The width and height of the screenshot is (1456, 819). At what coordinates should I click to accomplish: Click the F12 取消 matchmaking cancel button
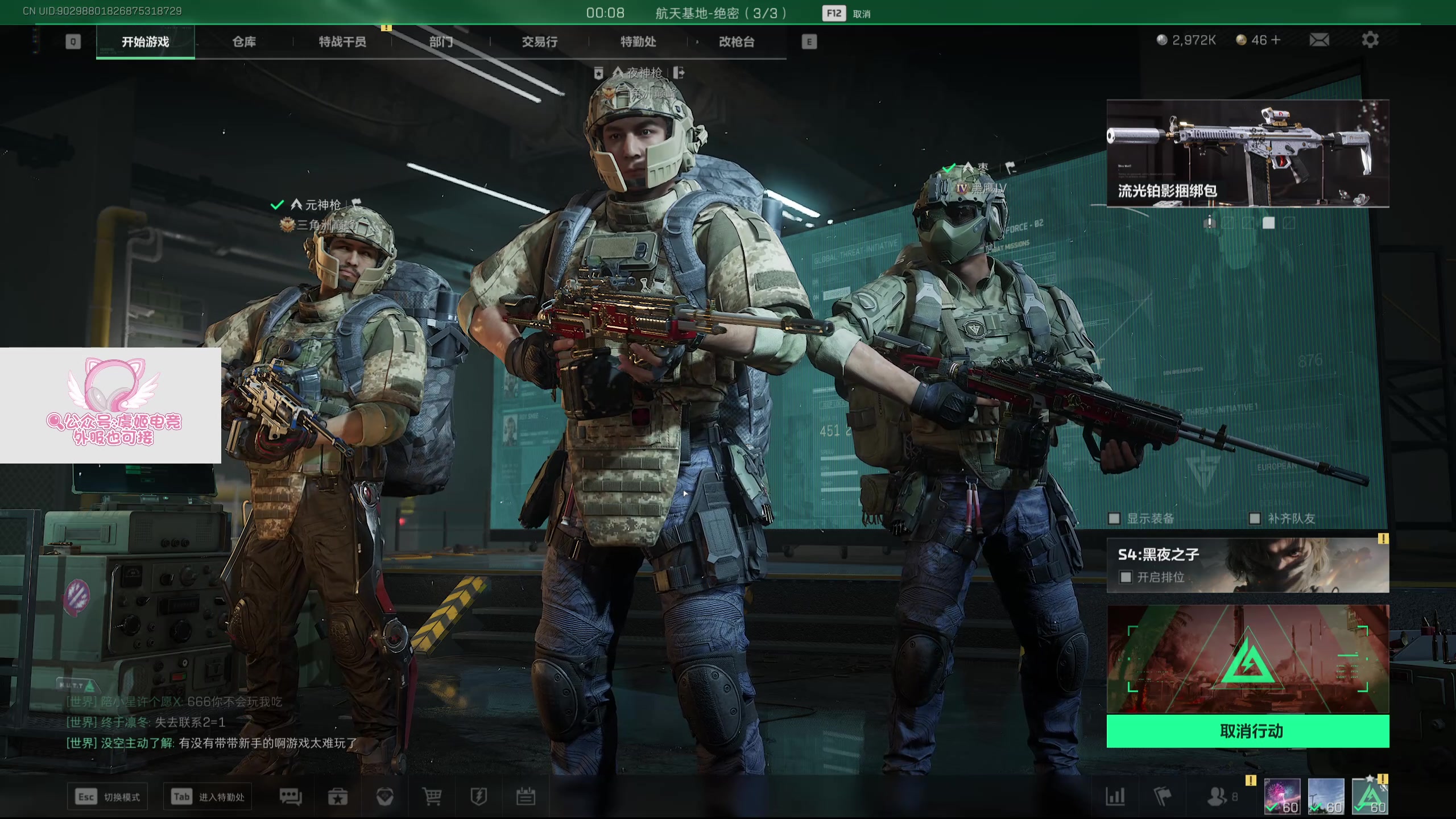(x=846, y=13)
